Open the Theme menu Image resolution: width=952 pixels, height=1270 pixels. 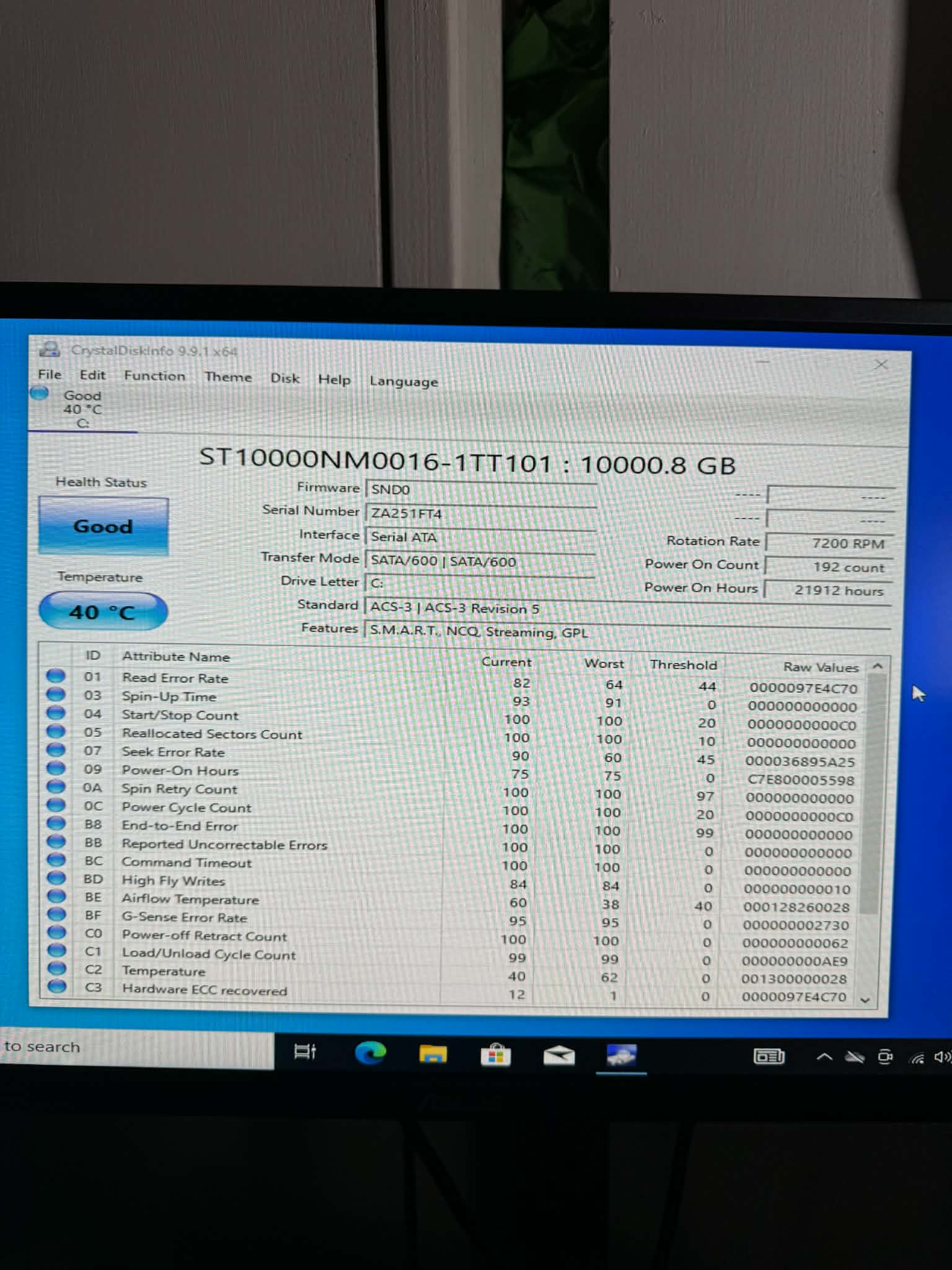(228, 377)
